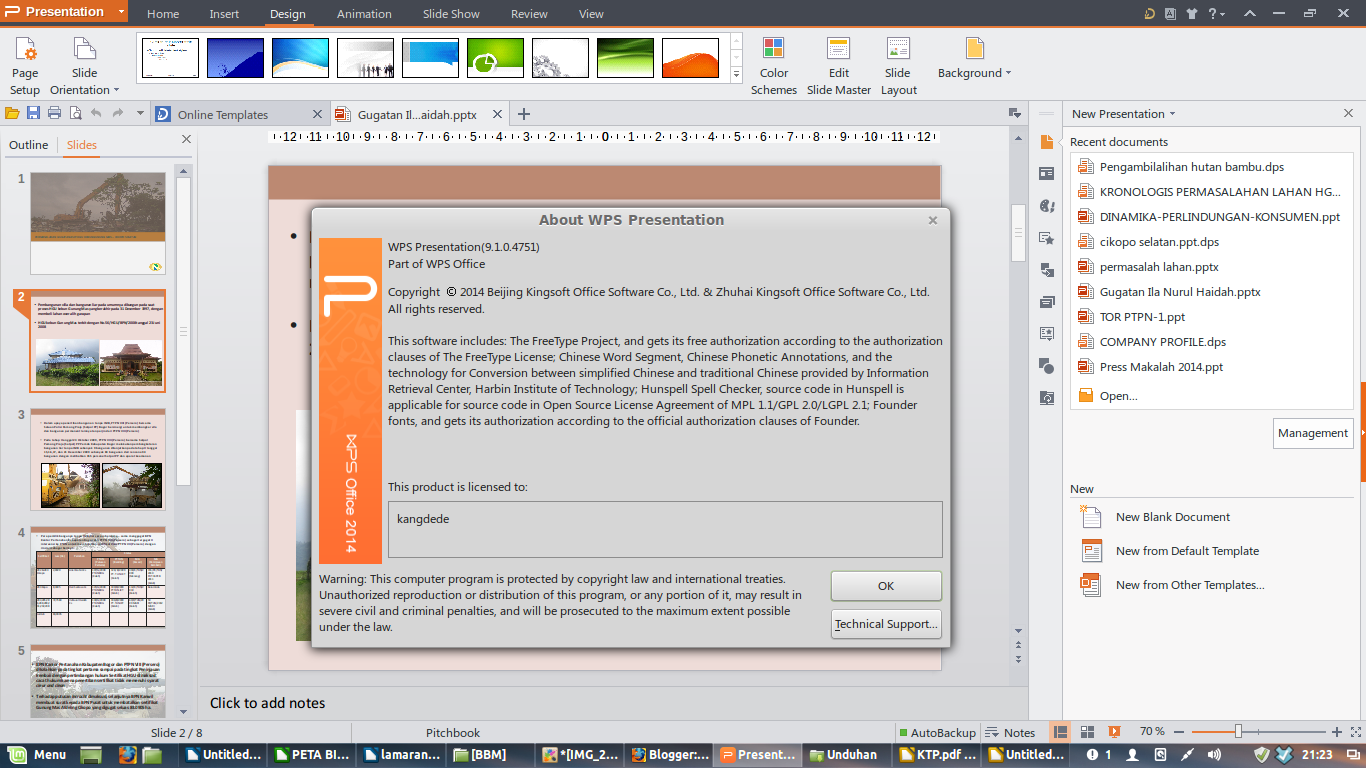Image resolution: width=1366 pixels, height=768 pixels.
Task: Click the T-shirt skin icon in title bar
Action: coord(1192,14)
